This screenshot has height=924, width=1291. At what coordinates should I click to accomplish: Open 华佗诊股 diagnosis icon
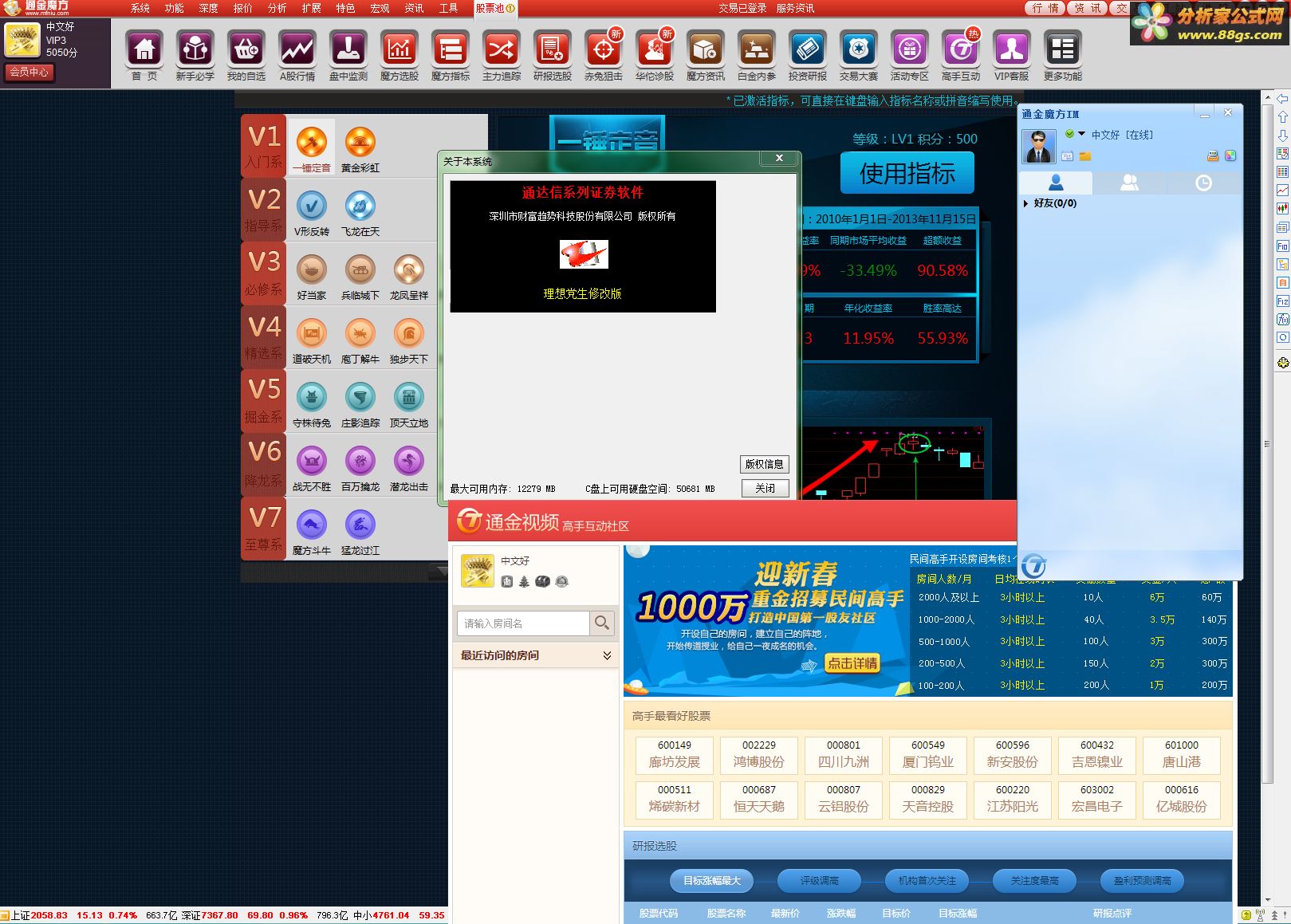655,49
